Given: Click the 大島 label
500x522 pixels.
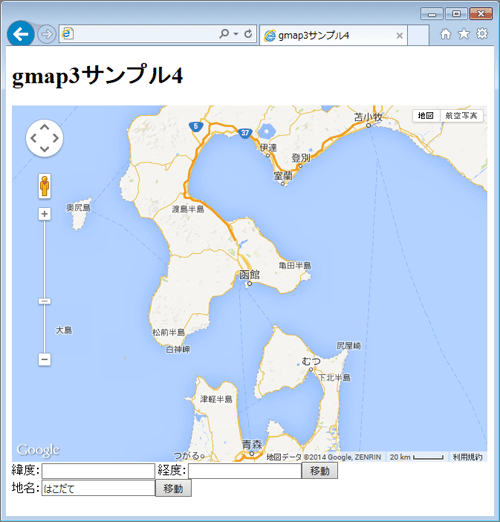Looking at the screenshot, I should point(64,330).
